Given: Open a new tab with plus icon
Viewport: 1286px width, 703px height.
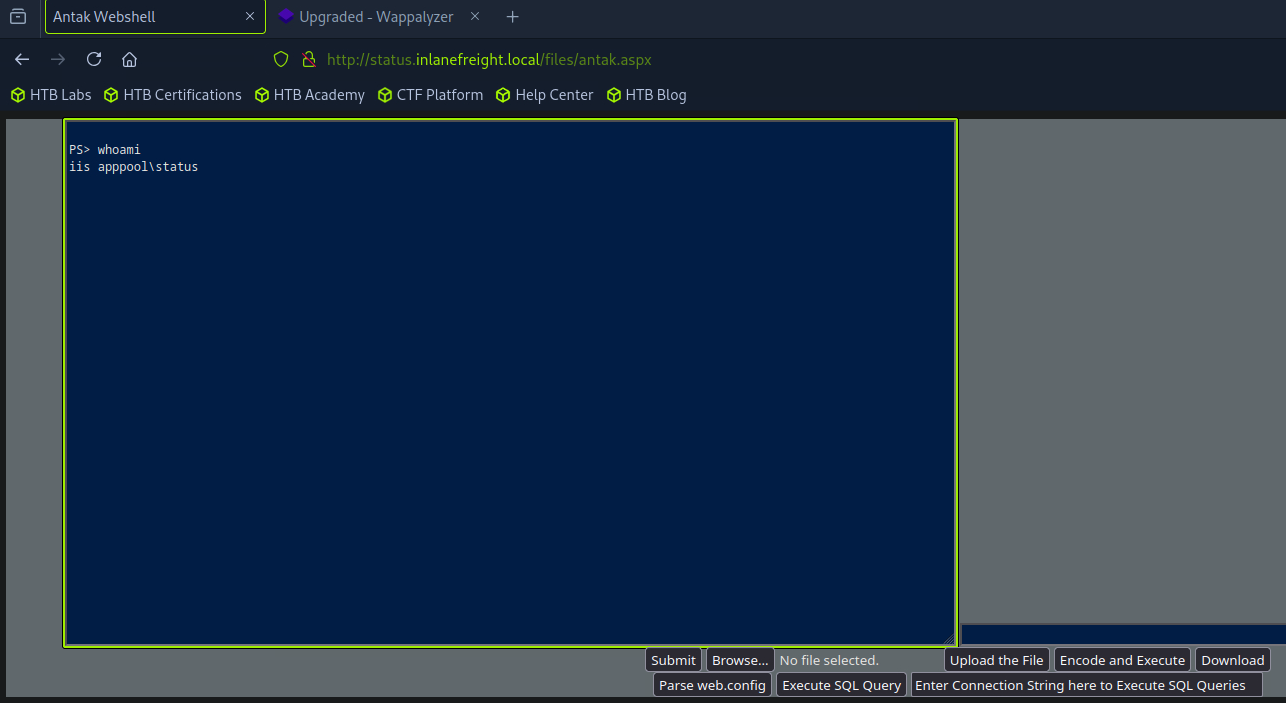Looking at the screenshot, I should click(512, 17).
